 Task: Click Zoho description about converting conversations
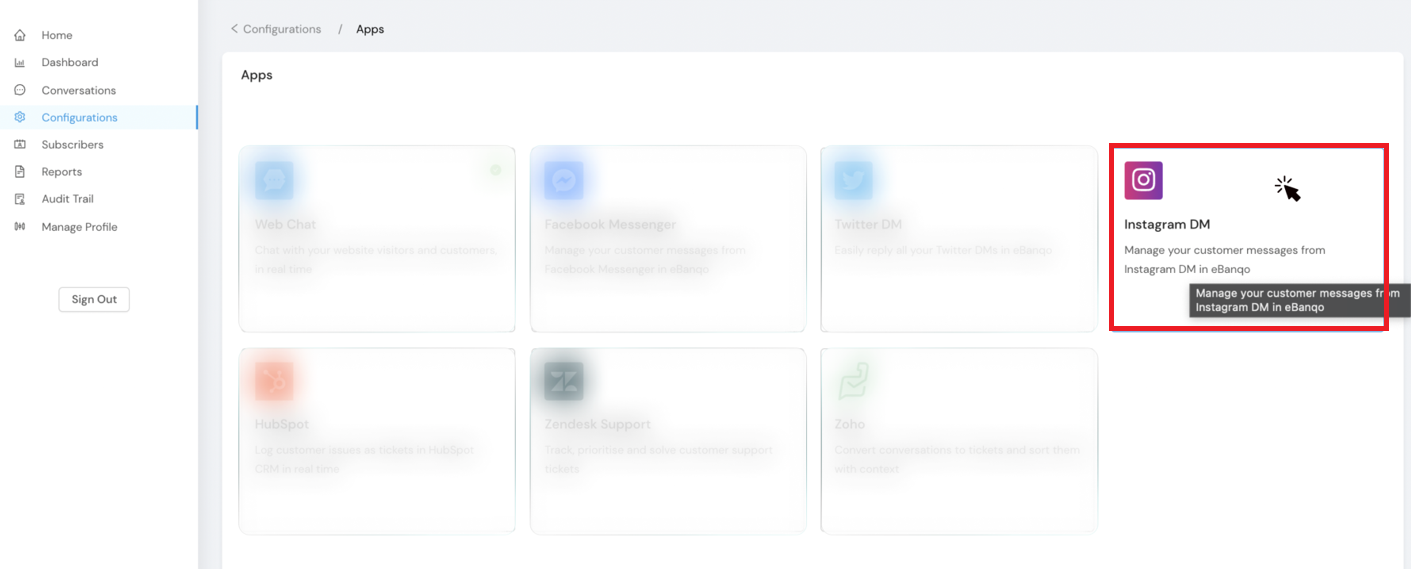tap(957, 459)
